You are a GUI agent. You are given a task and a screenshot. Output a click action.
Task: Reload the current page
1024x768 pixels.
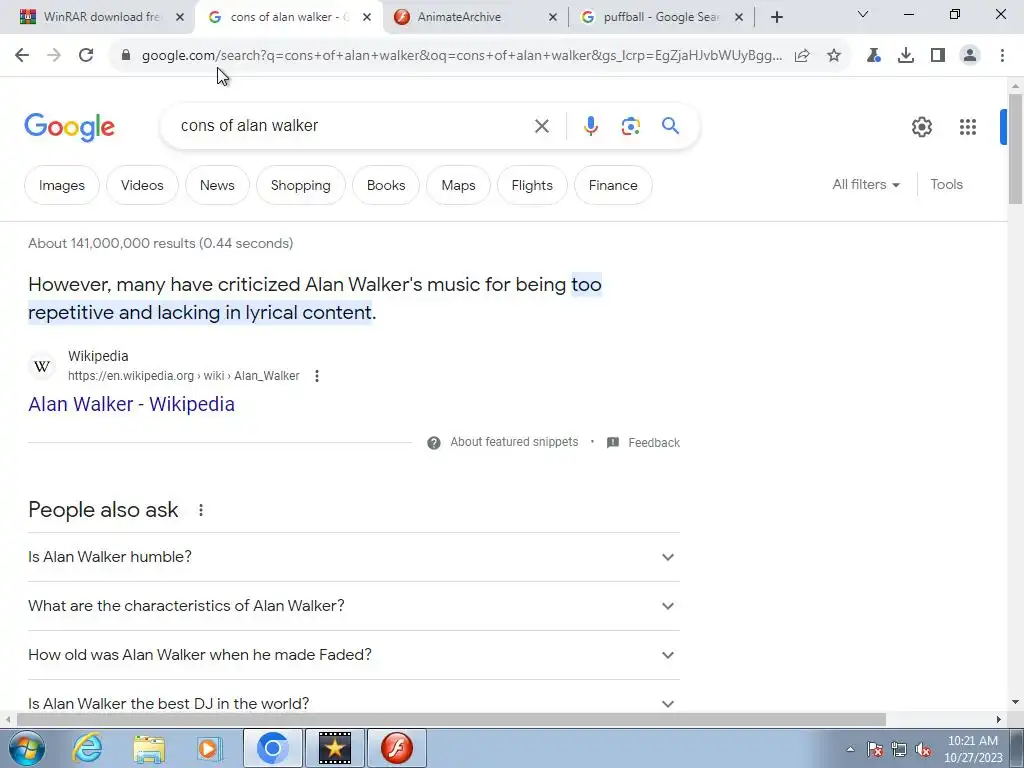coord(86,56)
